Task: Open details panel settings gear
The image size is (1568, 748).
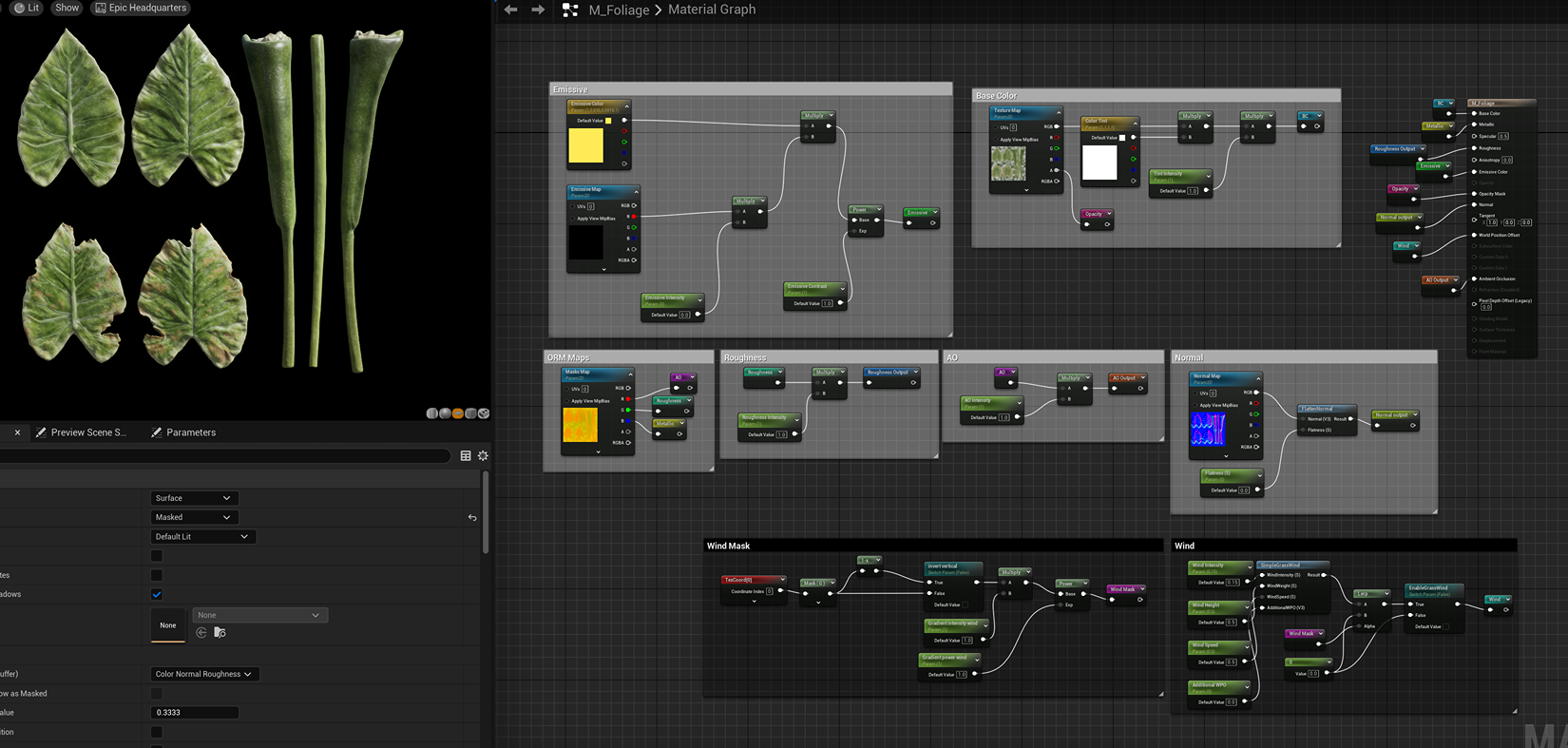Action: tap(483, 456)
